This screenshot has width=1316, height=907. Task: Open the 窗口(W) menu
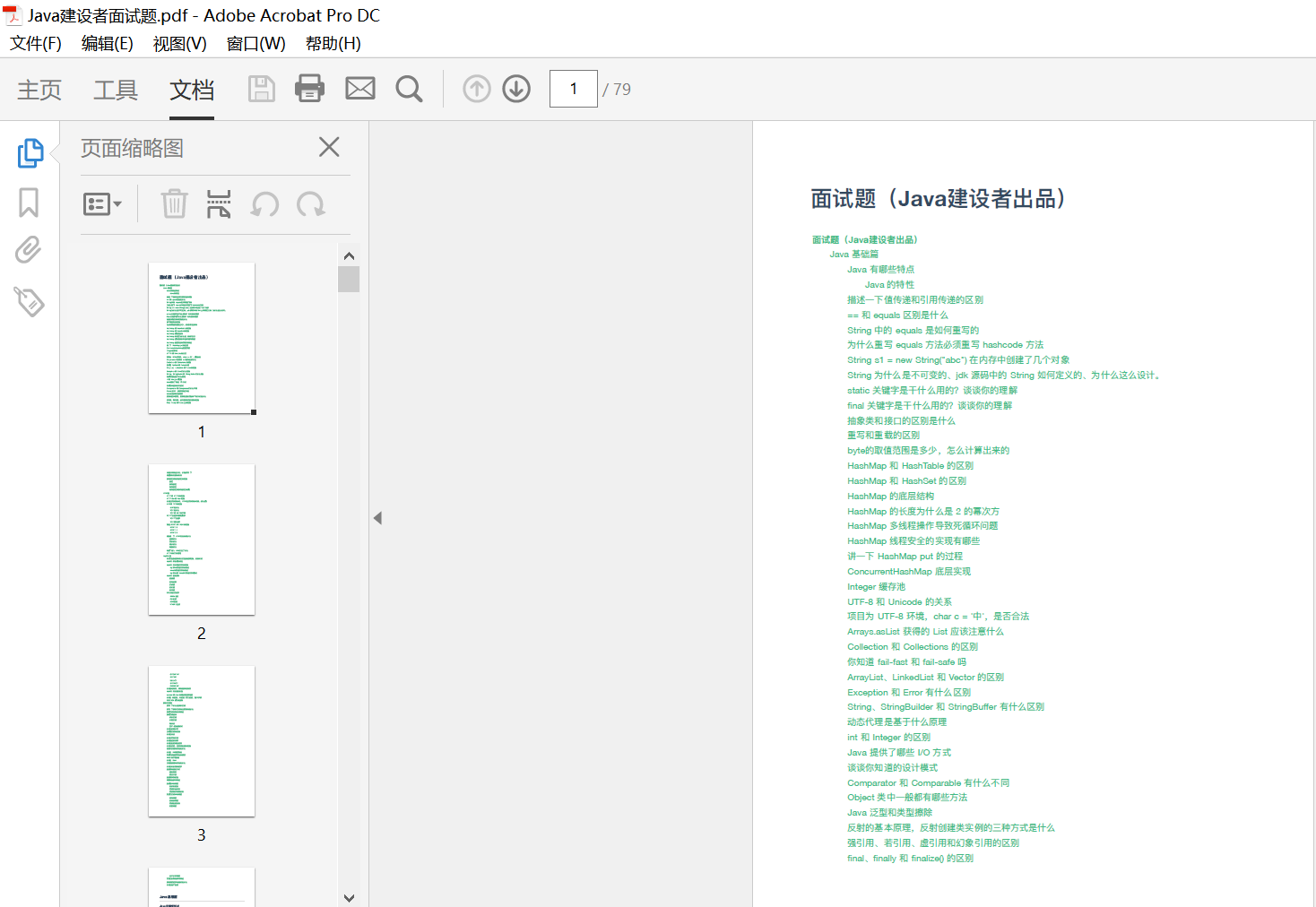[256, 43]
